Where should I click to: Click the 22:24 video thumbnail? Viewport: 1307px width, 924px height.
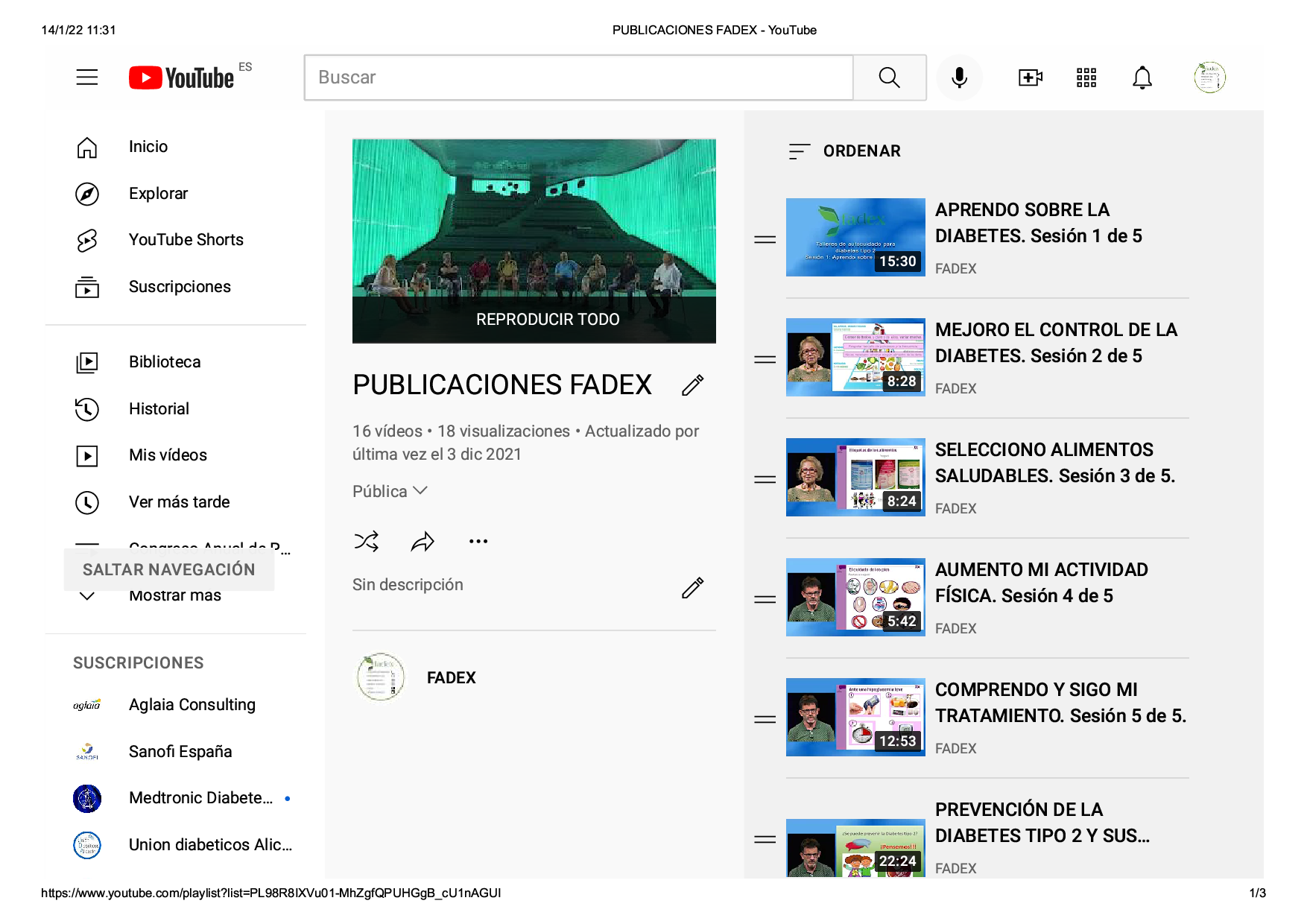(855, 848)
